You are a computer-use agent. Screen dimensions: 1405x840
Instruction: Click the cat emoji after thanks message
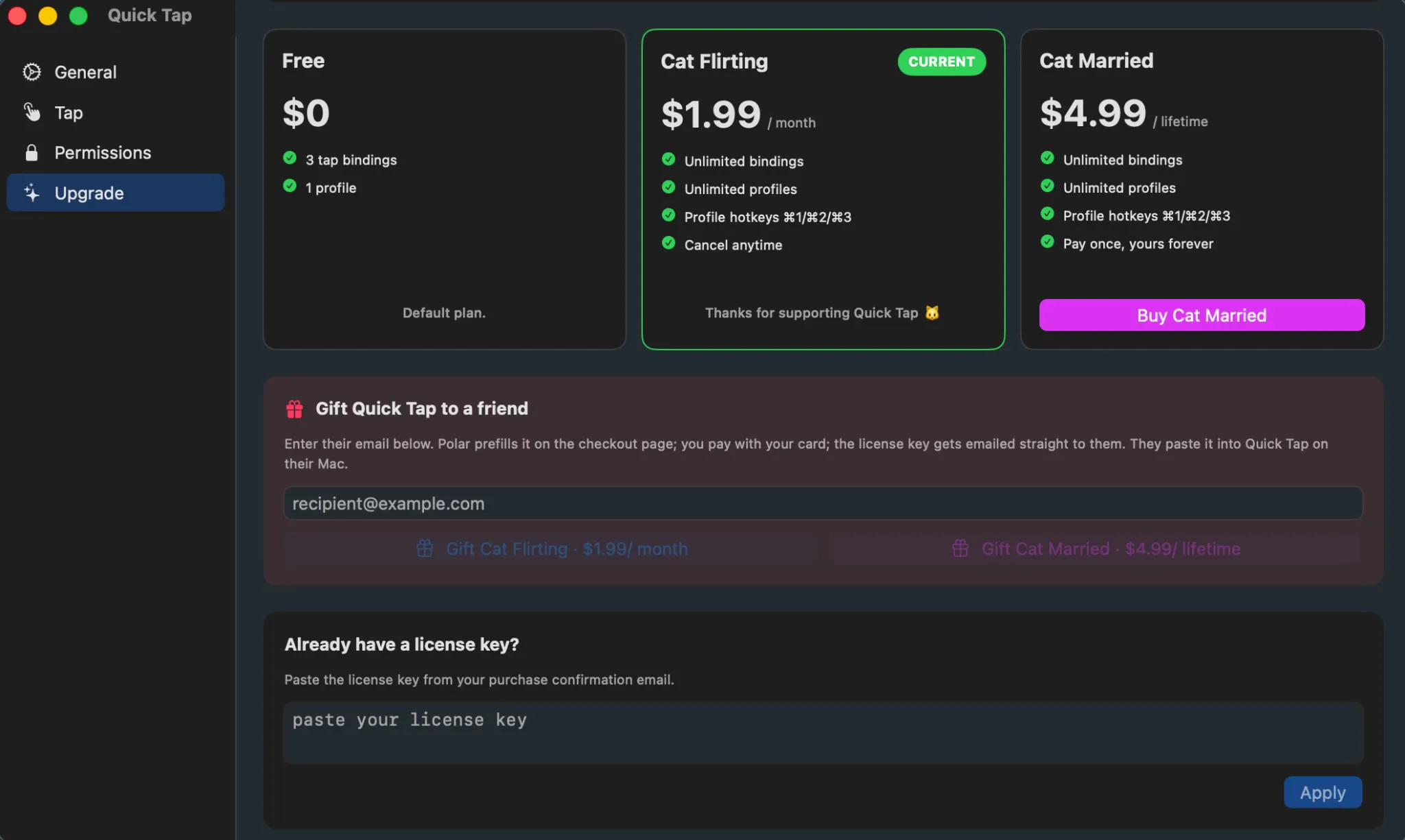coord(932,313)
